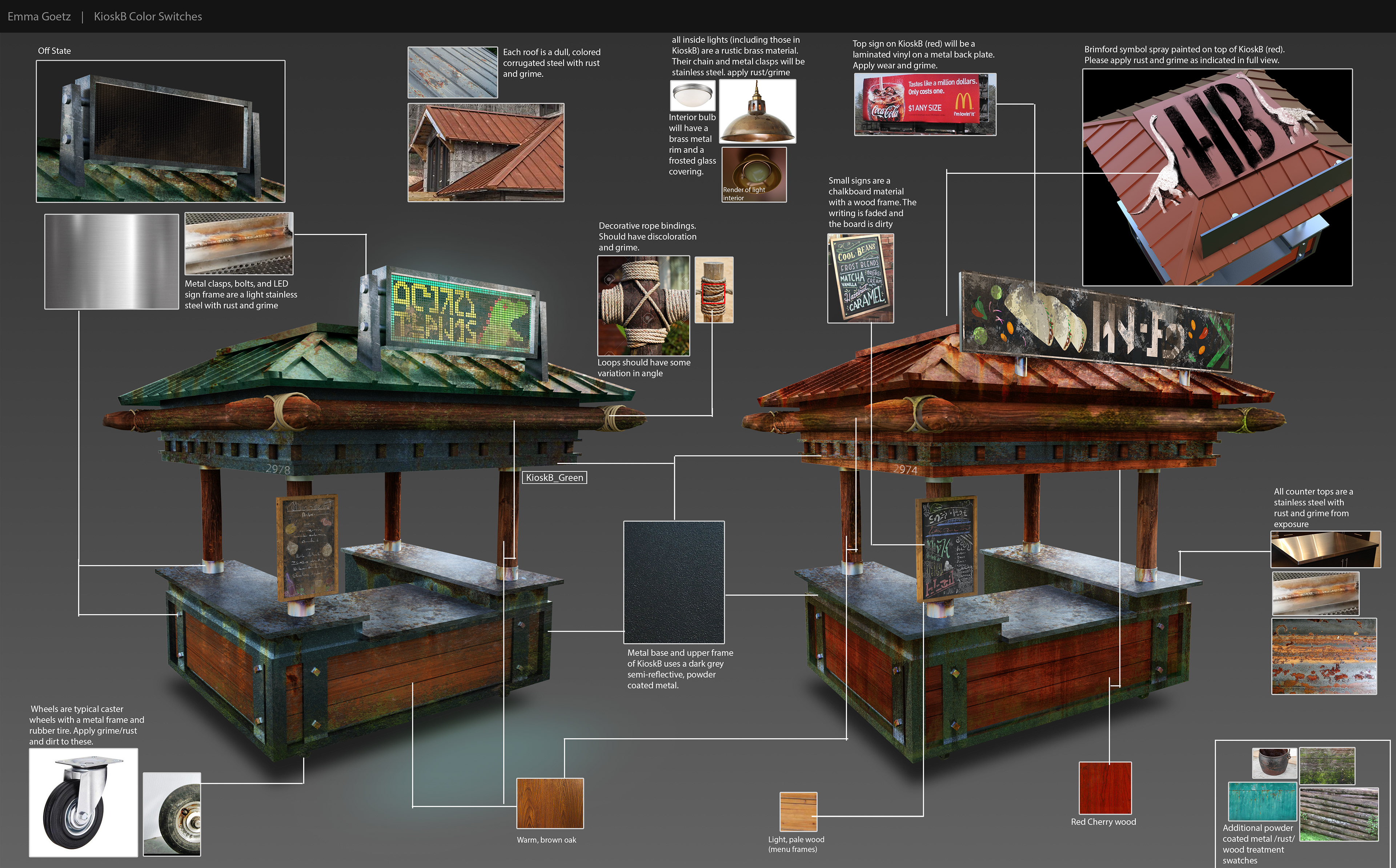Click the white frosted ceiling light image

click(692, 95)
